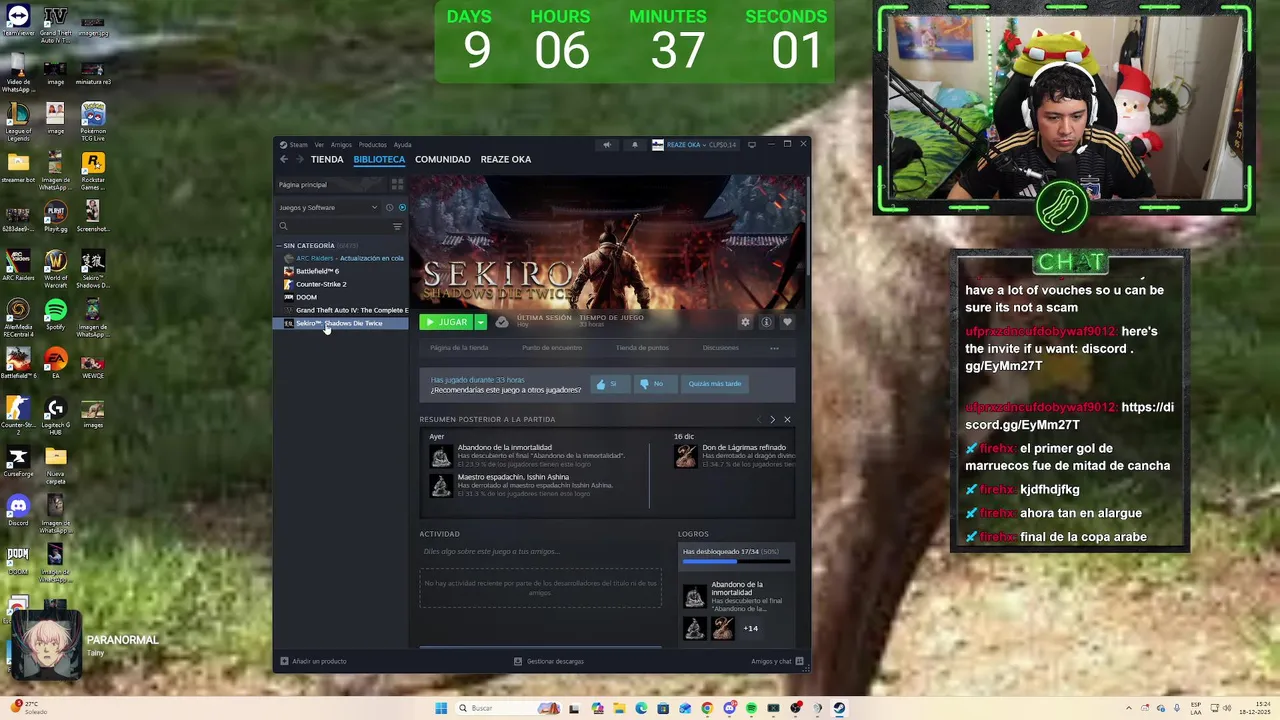The image size is (1280, 720).
Task: Click the Steam back navigation arrow
Action: pos(284,159)
